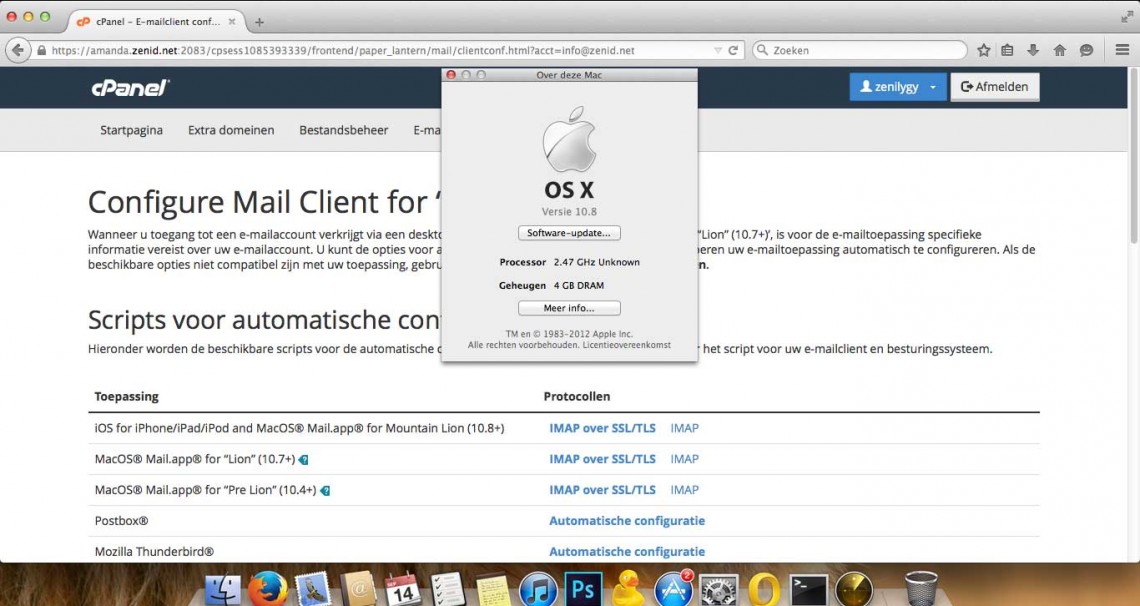This screenshot has width=1140, height=606.
Task: Choose plain IMAP for "Pre Lion" (10.4+)
Action: (x=685, y=490)
